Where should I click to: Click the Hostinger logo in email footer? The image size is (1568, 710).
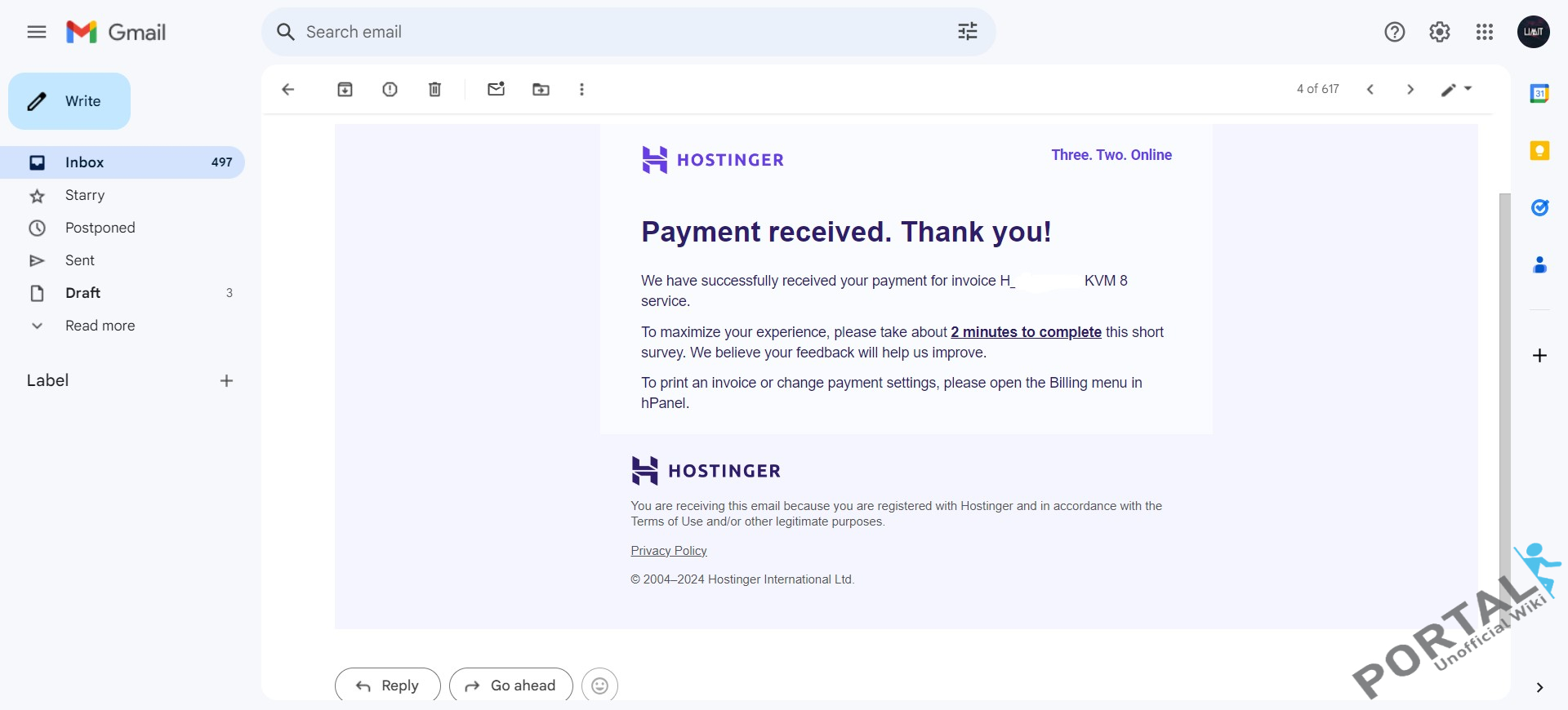706,471
